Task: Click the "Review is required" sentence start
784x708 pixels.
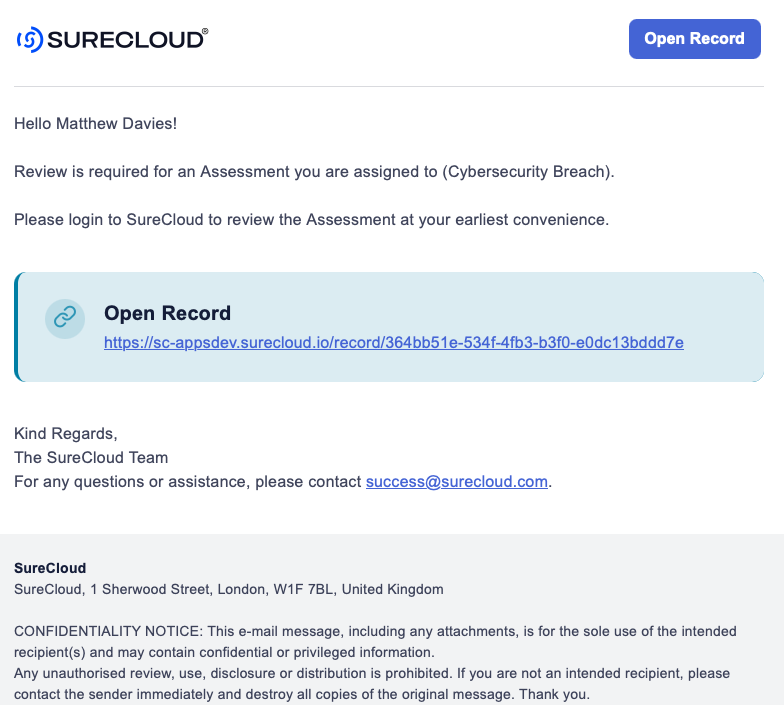Action: click(x=80, y=171)
